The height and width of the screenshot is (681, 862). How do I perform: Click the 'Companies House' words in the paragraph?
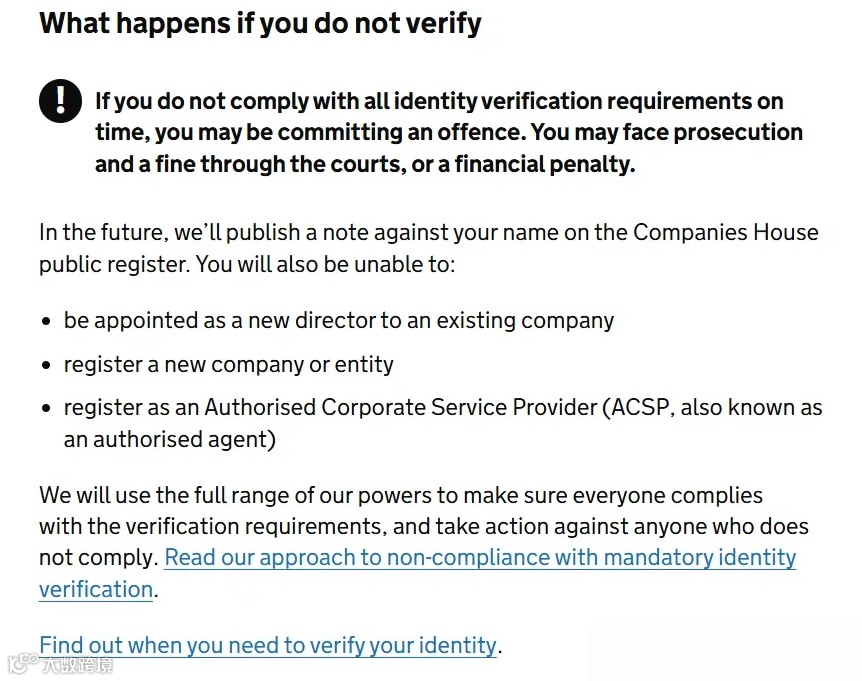[726, 232]
